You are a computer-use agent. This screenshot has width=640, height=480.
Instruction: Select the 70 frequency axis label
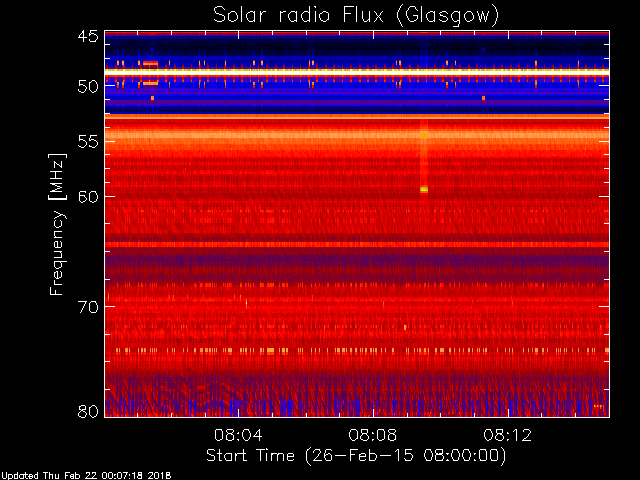point(88,307)
